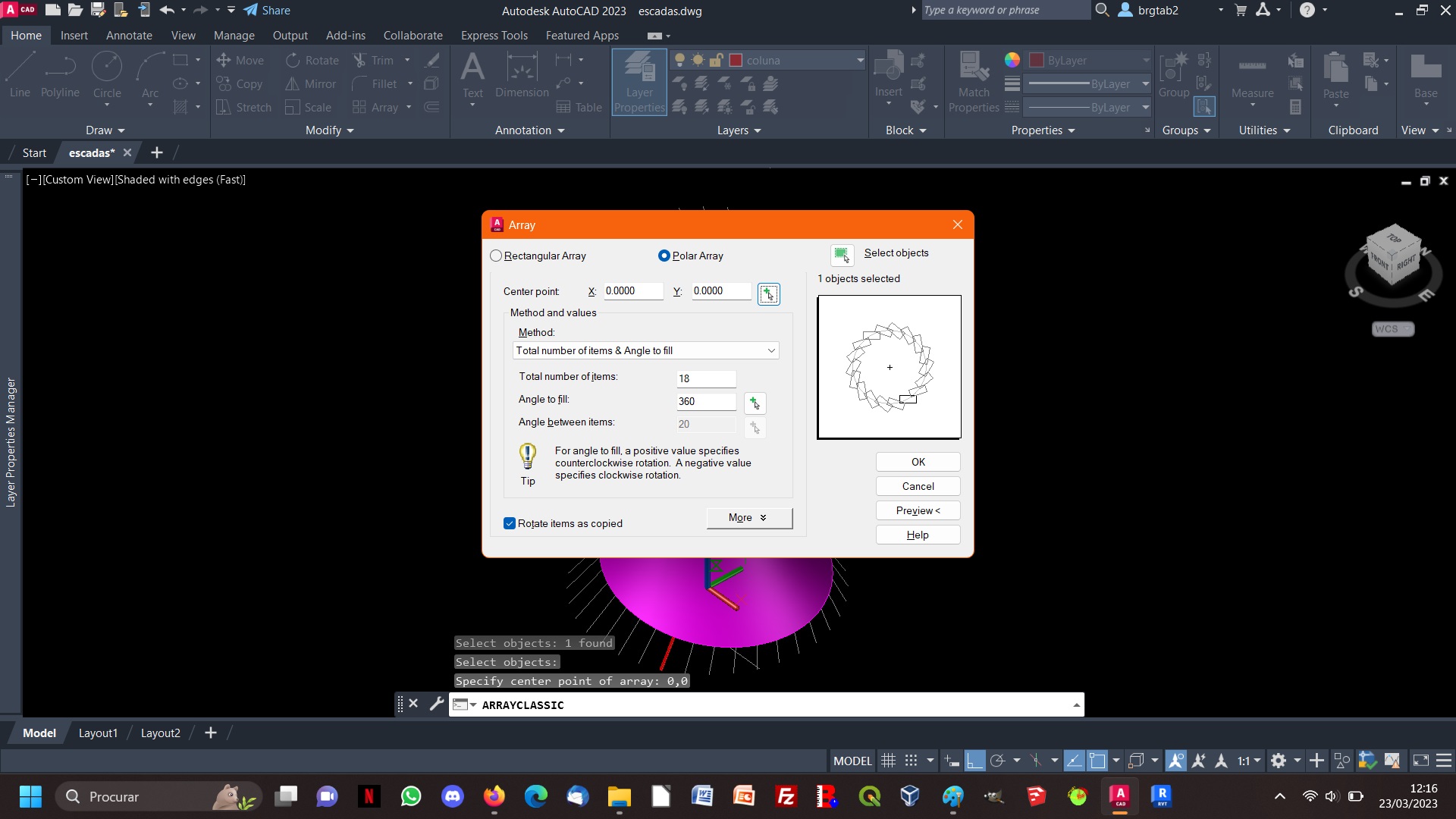Click the Preview button
Screen dimensions: 1456x819
coord(918,510)
